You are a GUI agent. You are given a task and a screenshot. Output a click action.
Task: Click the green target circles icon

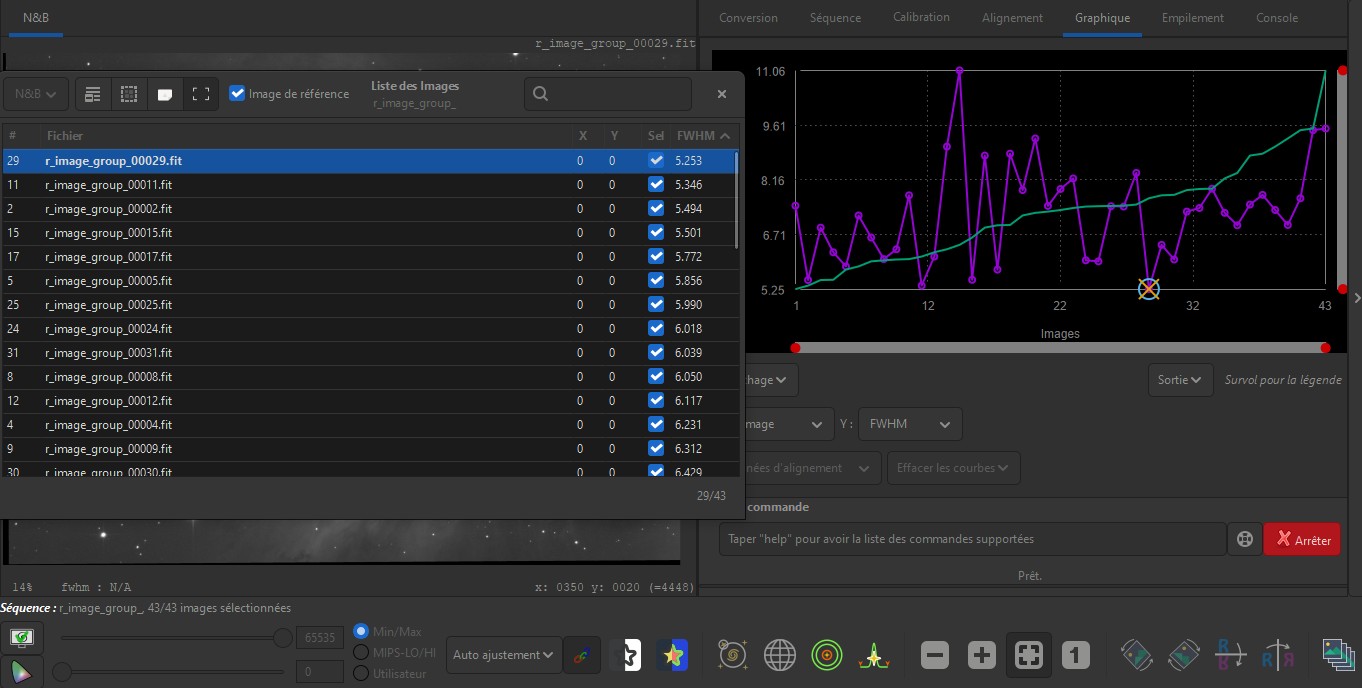(827, 656)
